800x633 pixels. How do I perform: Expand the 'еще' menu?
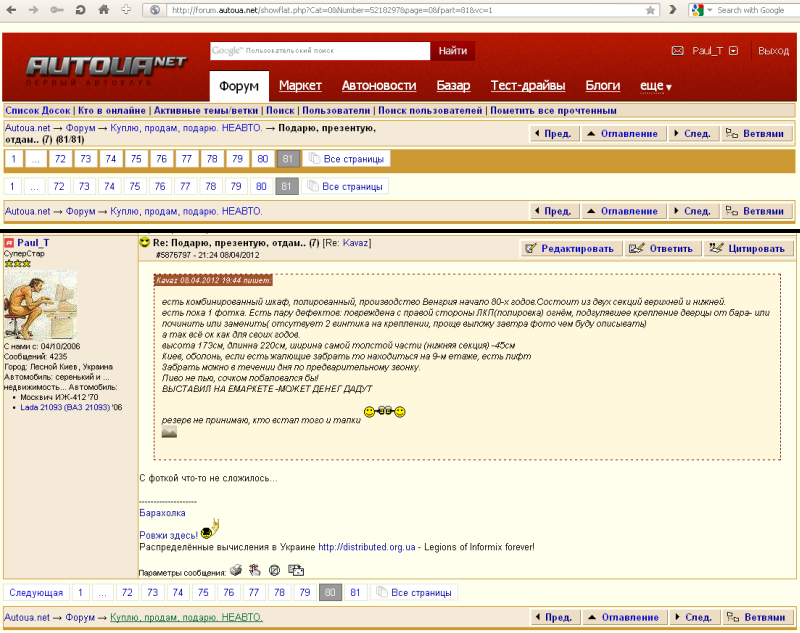[655, 86]
